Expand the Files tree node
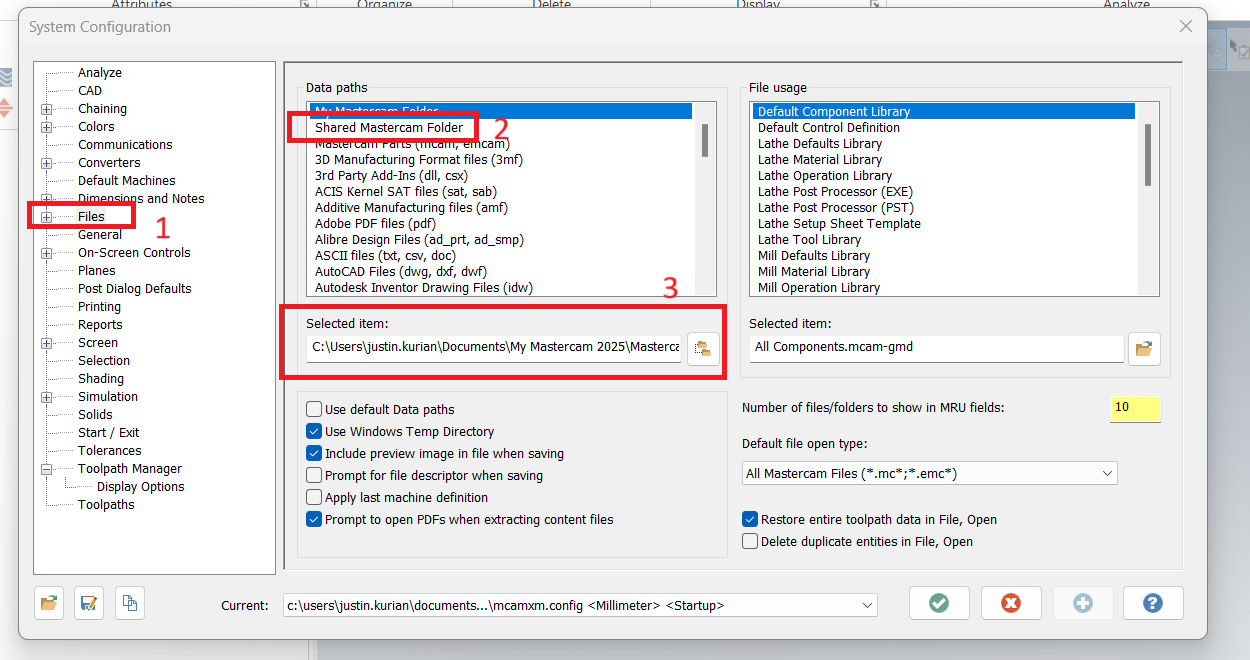 tap(46, 217)
